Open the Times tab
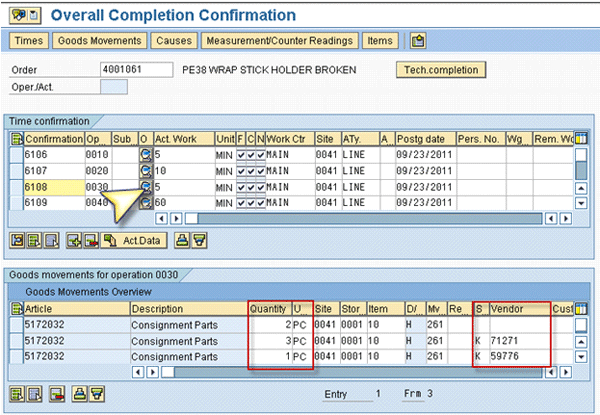Image resolution: width=600 pixels, height=415 pixels. (29, 41)
